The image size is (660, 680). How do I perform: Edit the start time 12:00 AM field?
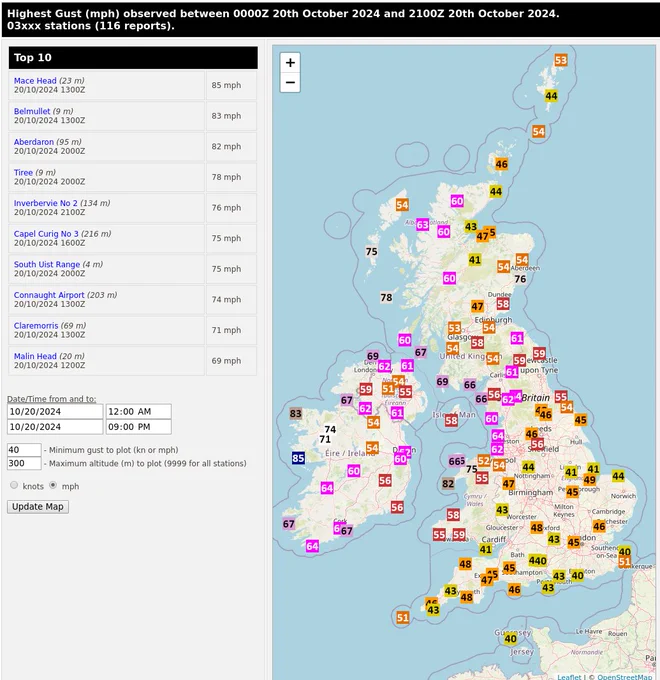click(x=138, y=412)
